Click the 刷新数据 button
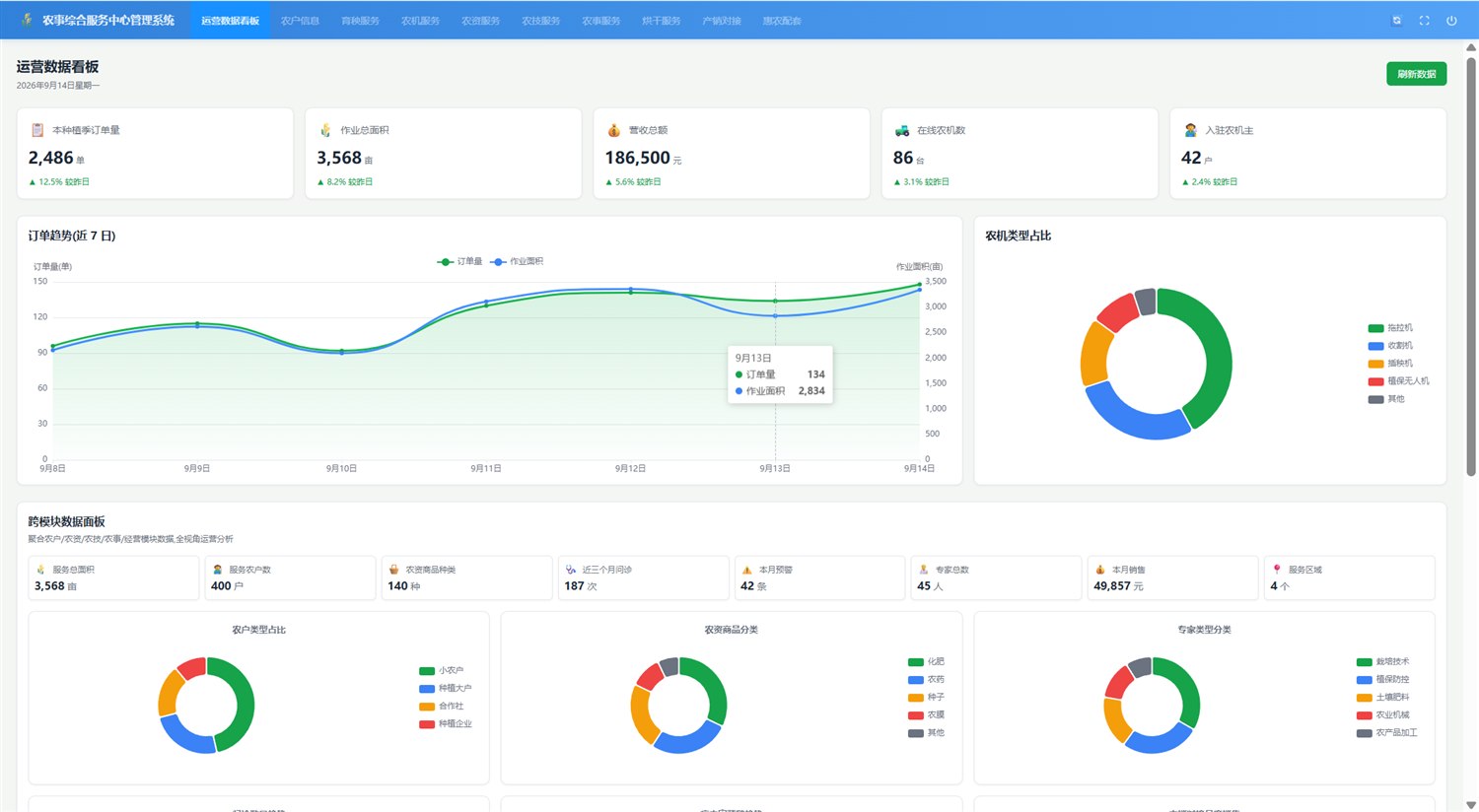Screen dimensions: 1479x812 1416,74
